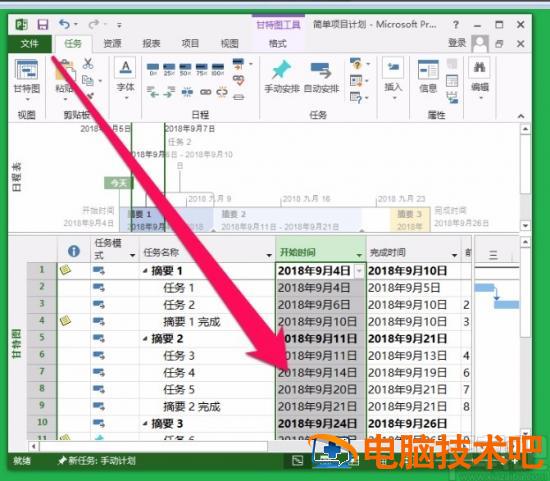This screenshot has width=550, height=481.
Task: Open date picker dropdown in 2018年9月4日 cell
Action: point(360,271)
